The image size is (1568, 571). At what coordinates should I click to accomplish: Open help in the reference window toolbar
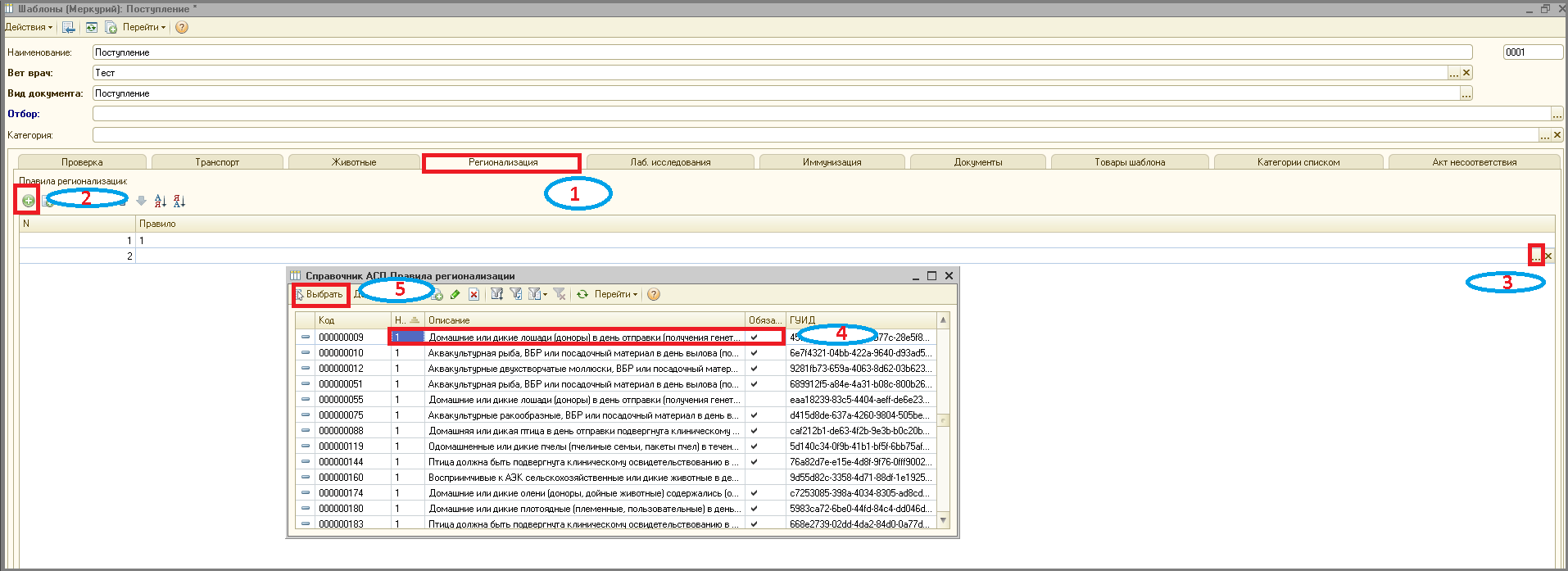click(654, 294)
